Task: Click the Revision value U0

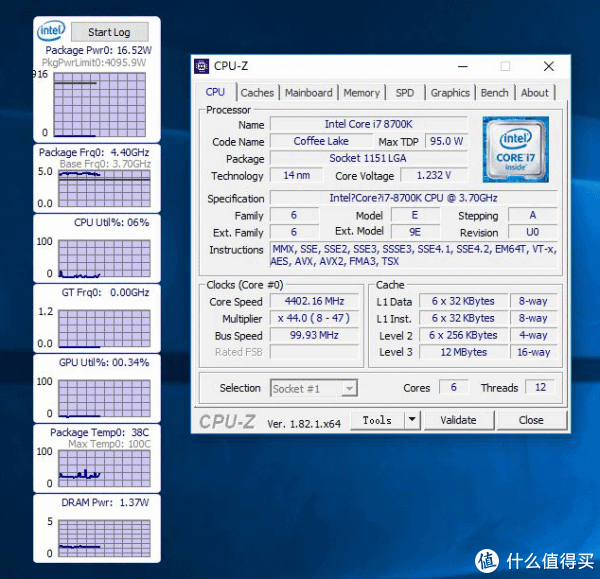Action: pyautogui.click(x=533, y=232)
